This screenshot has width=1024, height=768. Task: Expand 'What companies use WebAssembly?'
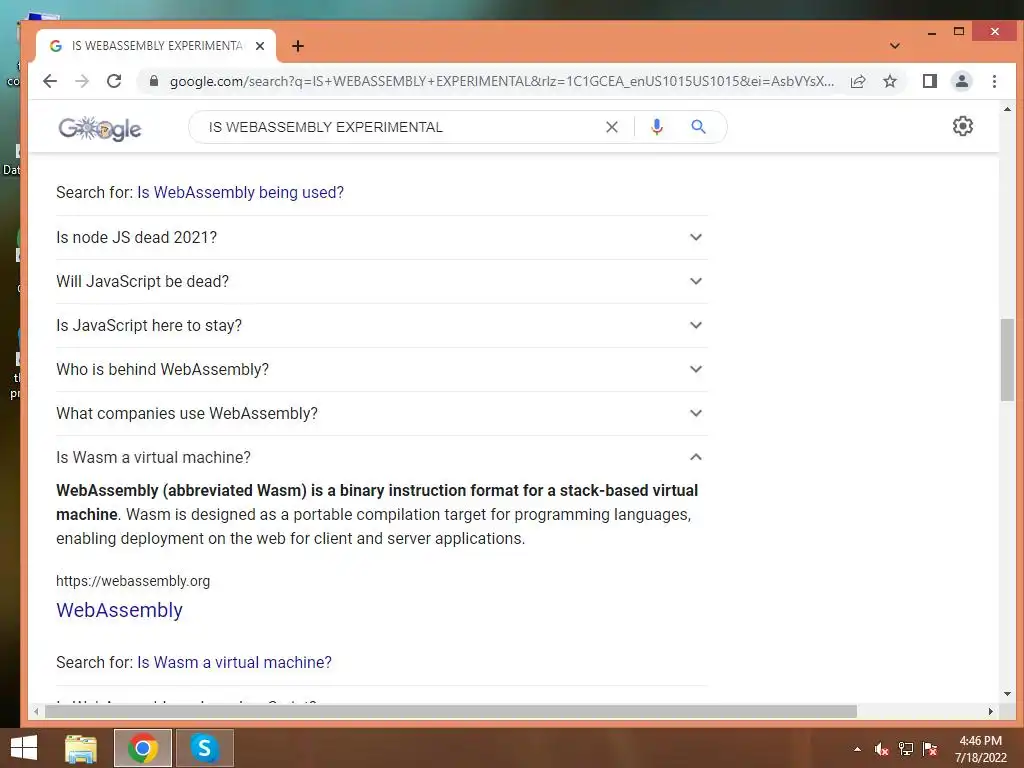382,413
